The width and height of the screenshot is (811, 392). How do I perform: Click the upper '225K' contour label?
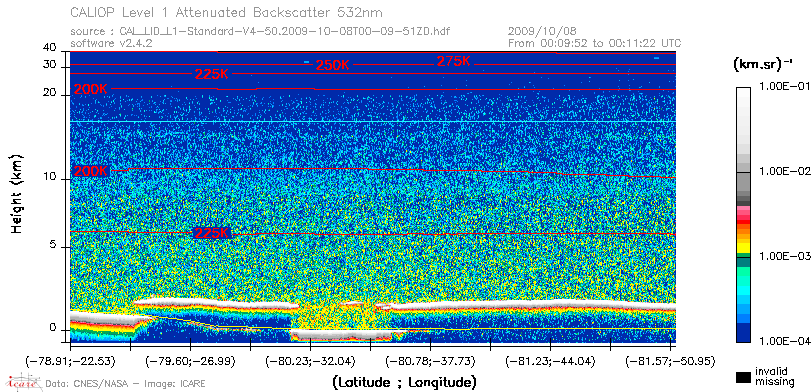[x=212, y=74]
